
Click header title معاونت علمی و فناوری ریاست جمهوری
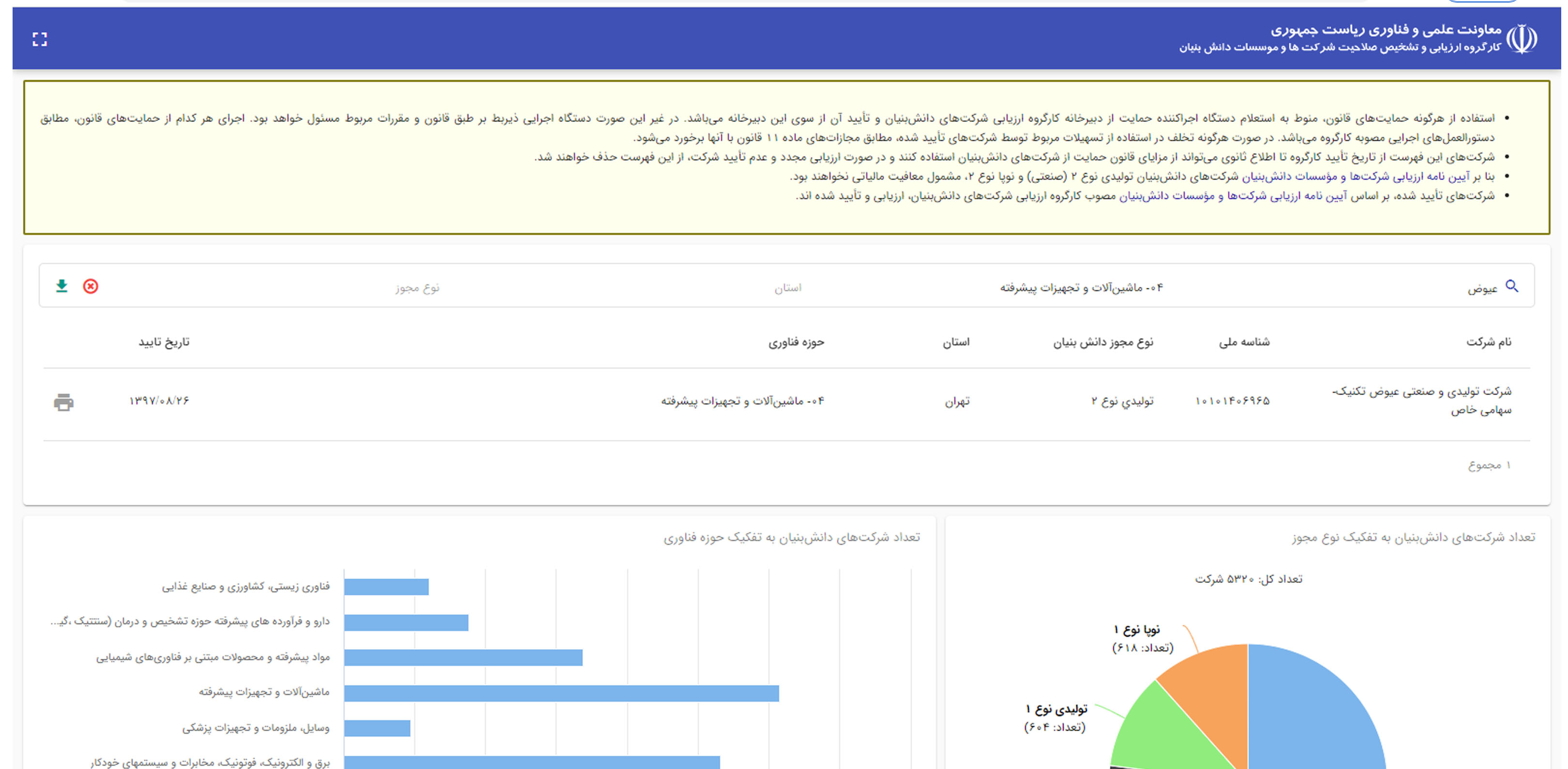click(1386, 30)
